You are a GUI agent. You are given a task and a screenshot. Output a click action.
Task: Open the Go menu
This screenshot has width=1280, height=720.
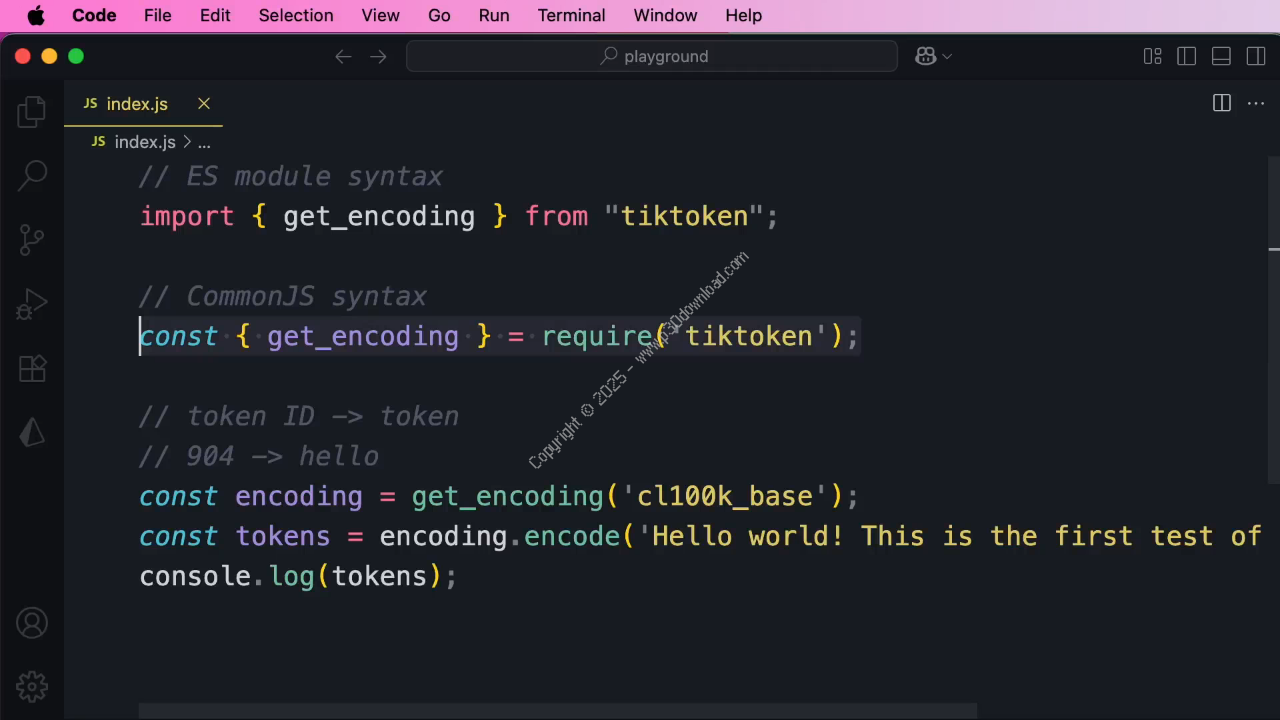(439, 15)
